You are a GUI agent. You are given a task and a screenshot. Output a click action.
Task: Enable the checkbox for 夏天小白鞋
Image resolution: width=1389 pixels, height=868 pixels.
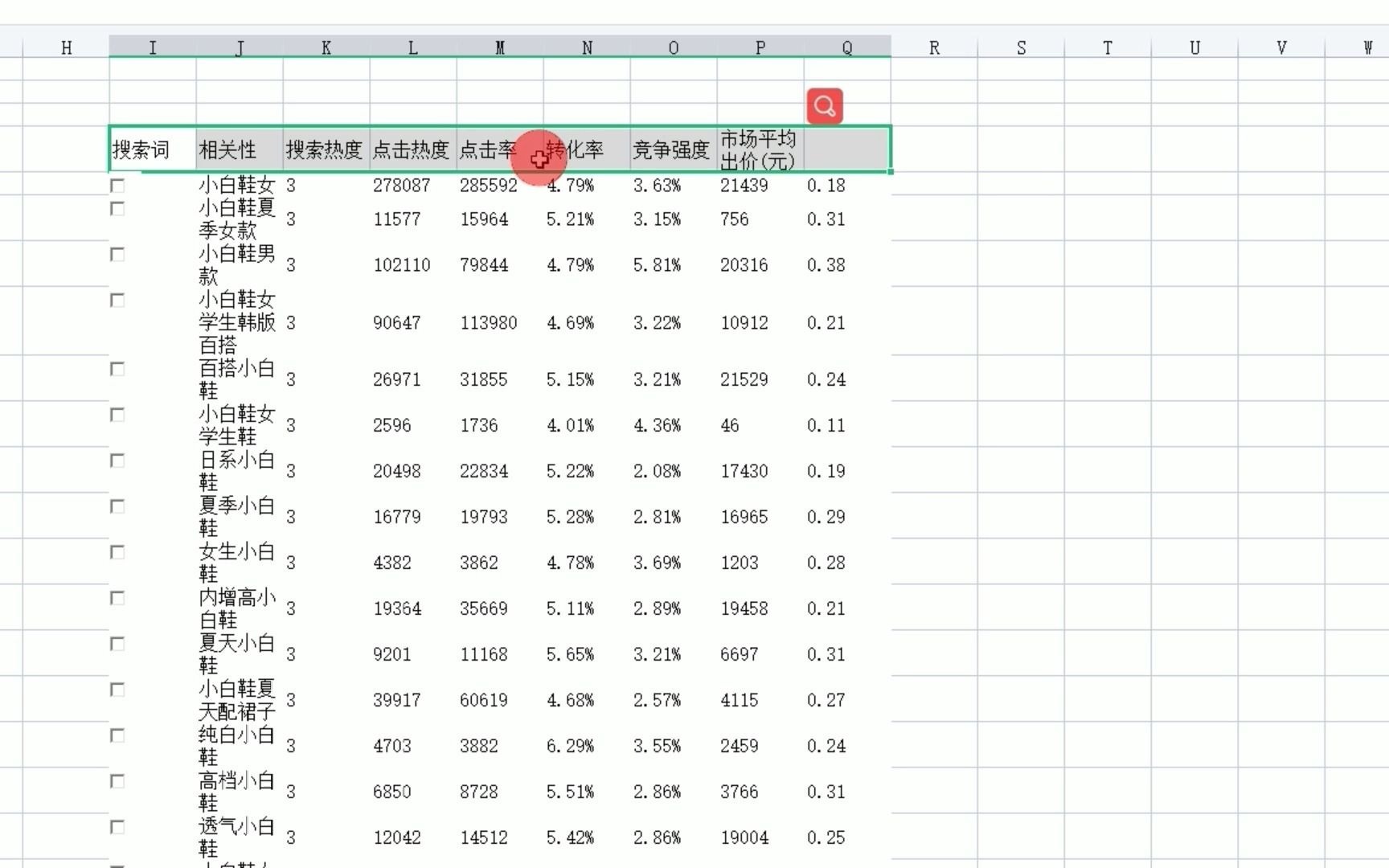click(x=117, y=643)
